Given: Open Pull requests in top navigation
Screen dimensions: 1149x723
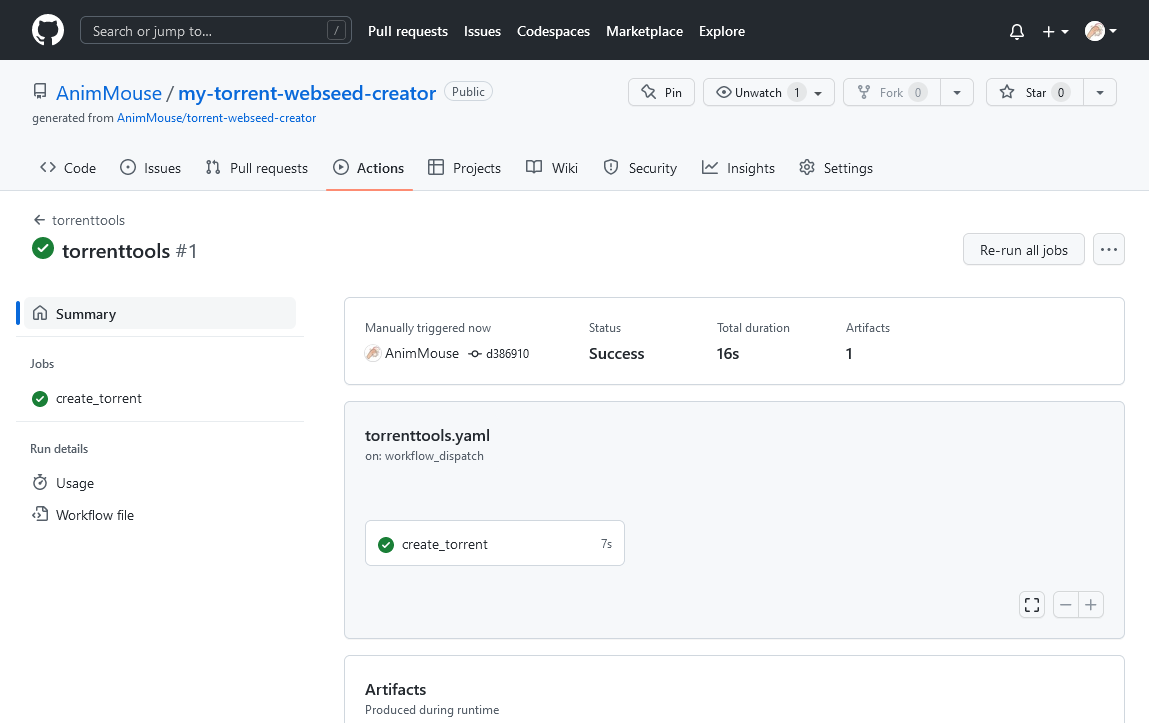Looking at the screenshot, I should (407, 31).
